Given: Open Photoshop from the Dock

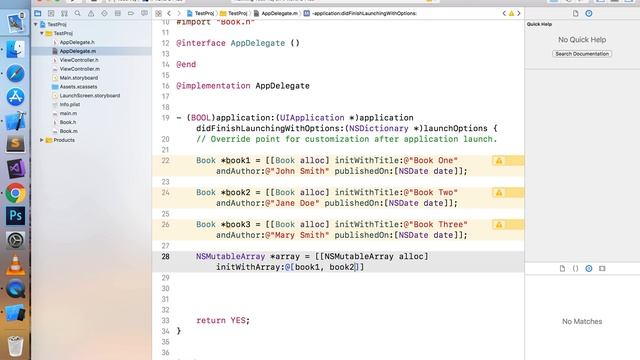Looking at the screenshot, I should 16,216.
